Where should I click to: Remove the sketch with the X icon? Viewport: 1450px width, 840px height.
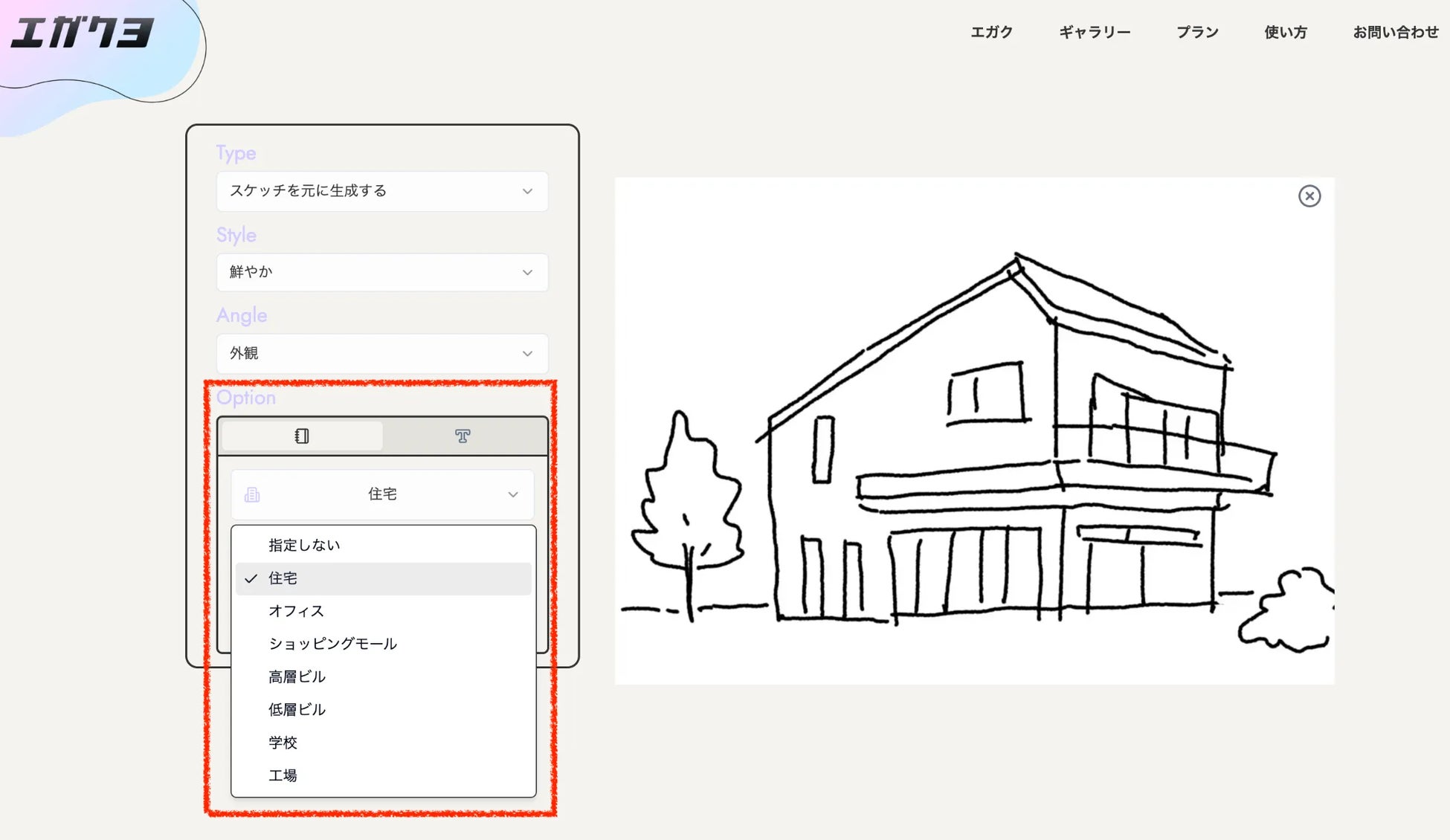pyautogui.click(x=1309, y=196)
